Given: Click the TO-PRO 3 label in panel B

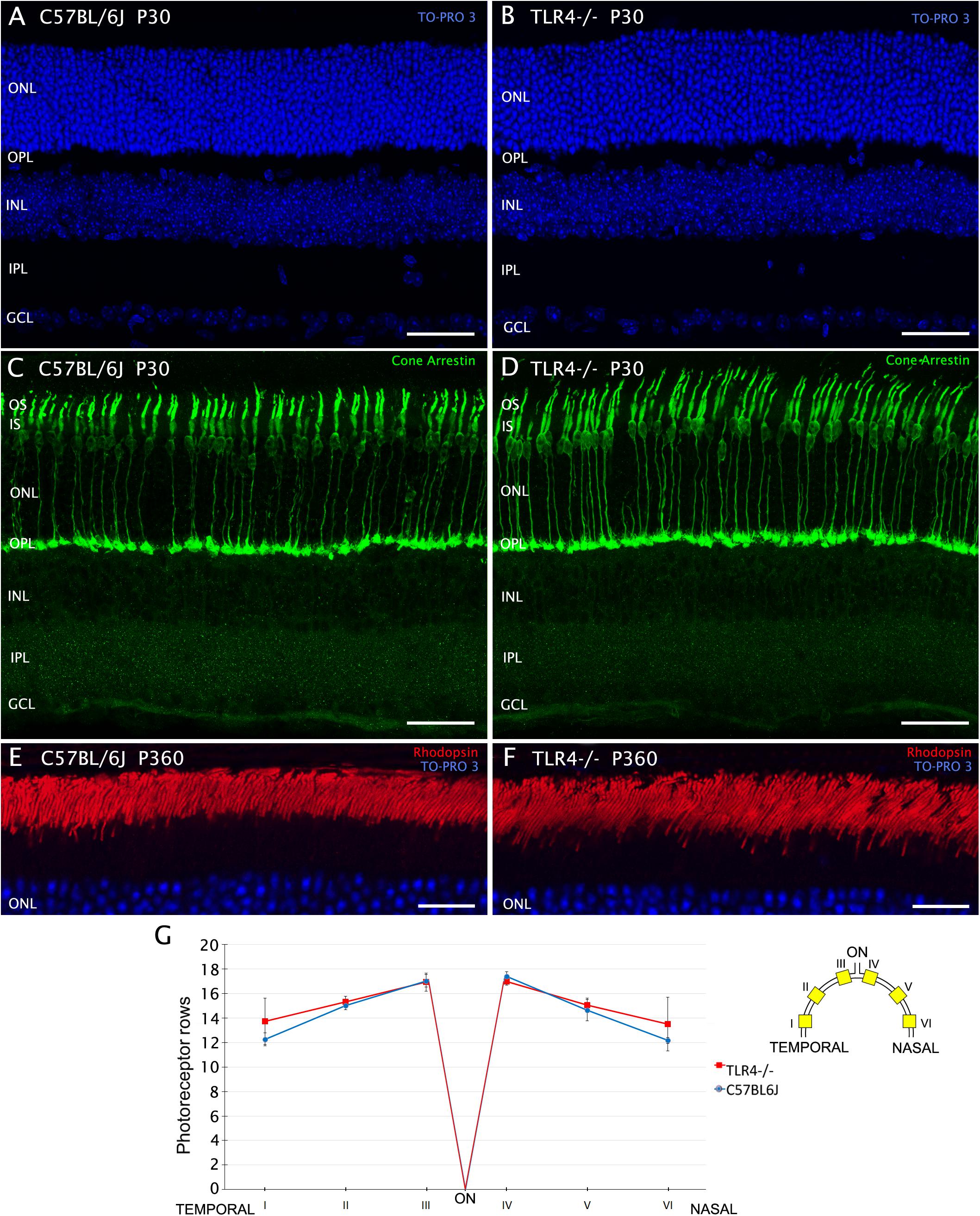Looking at the screenshot, I should (940, 19).
